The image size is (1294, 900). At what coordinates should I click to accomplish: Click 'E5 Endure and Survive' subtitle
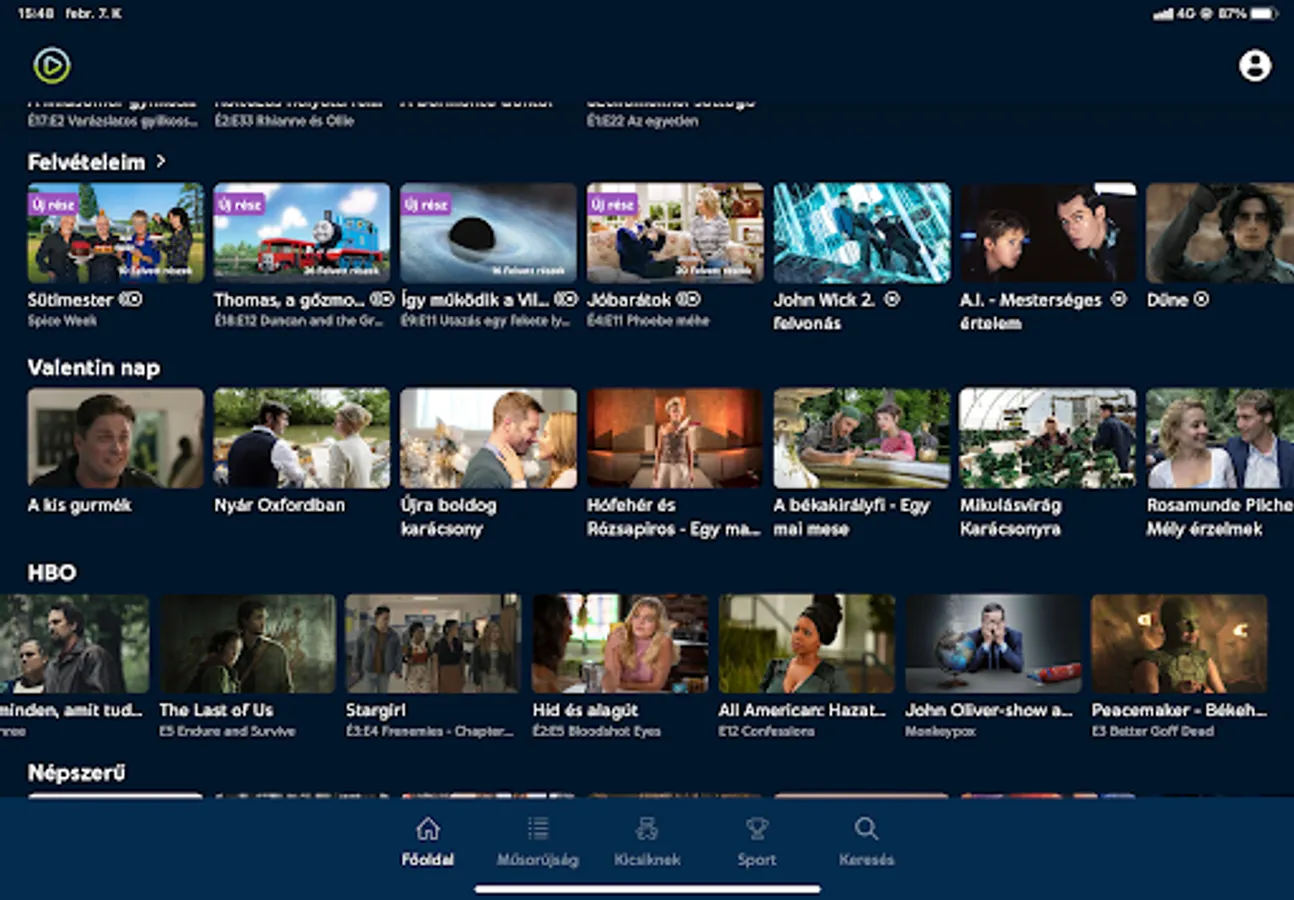tap(227, 731)
